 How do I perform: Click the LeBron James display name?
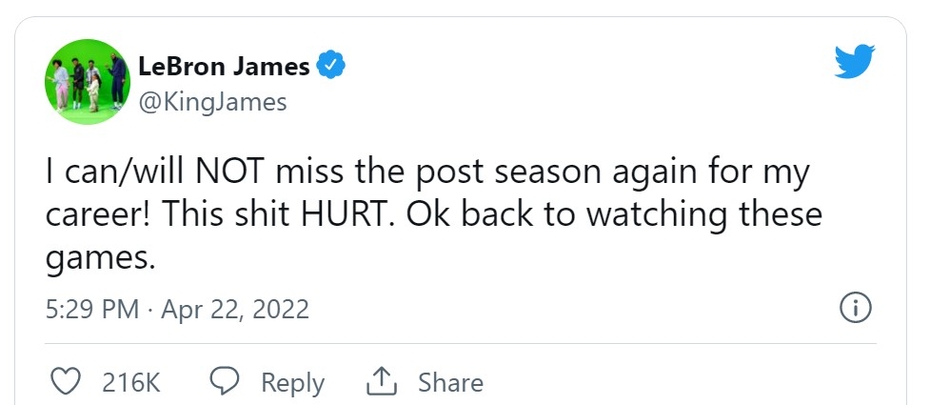[224, 68]
